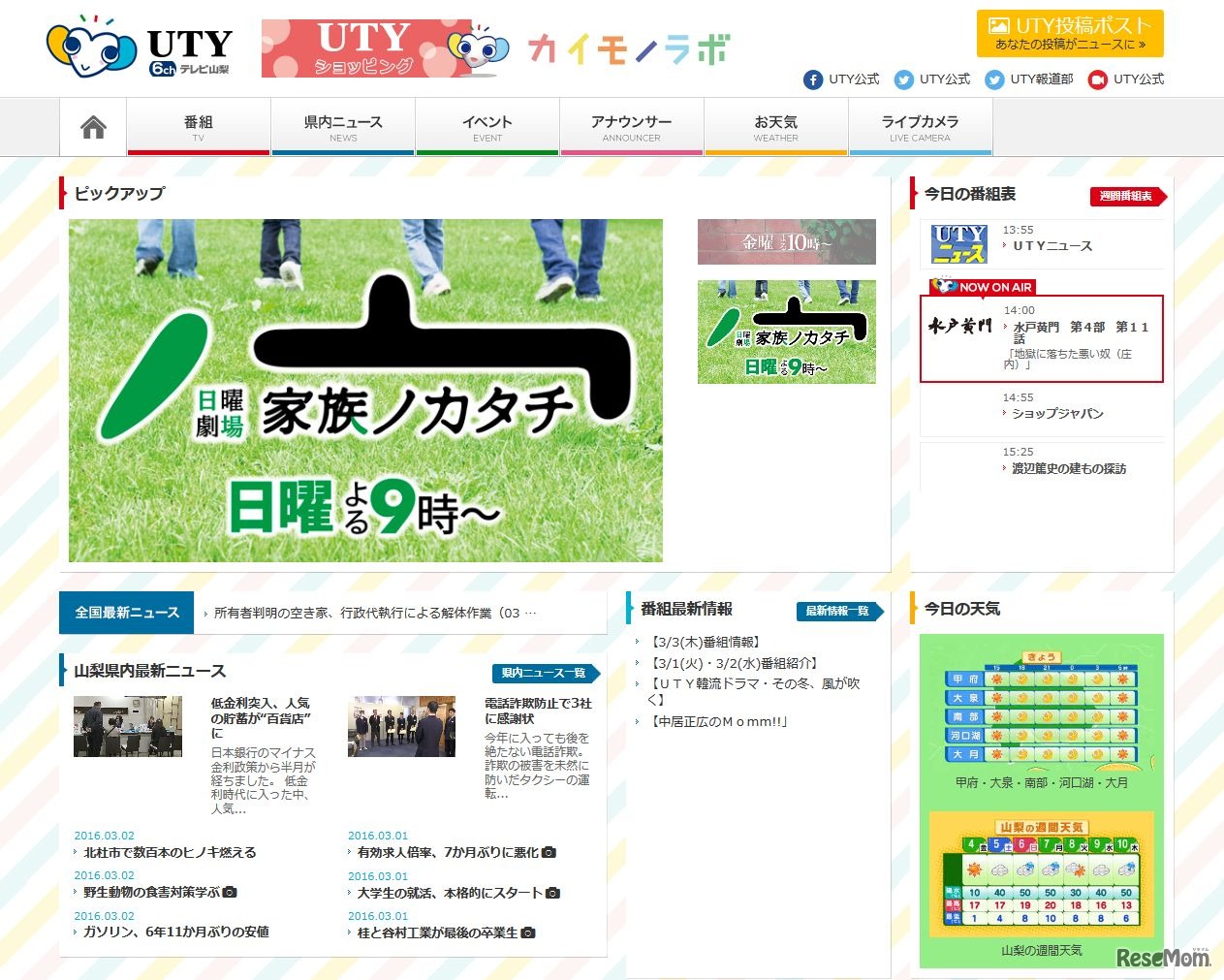Image resolution: width=1224 pixels, height=980 pixels.
Task: Open the UTYショッピング banner
Action: point(386,48)
